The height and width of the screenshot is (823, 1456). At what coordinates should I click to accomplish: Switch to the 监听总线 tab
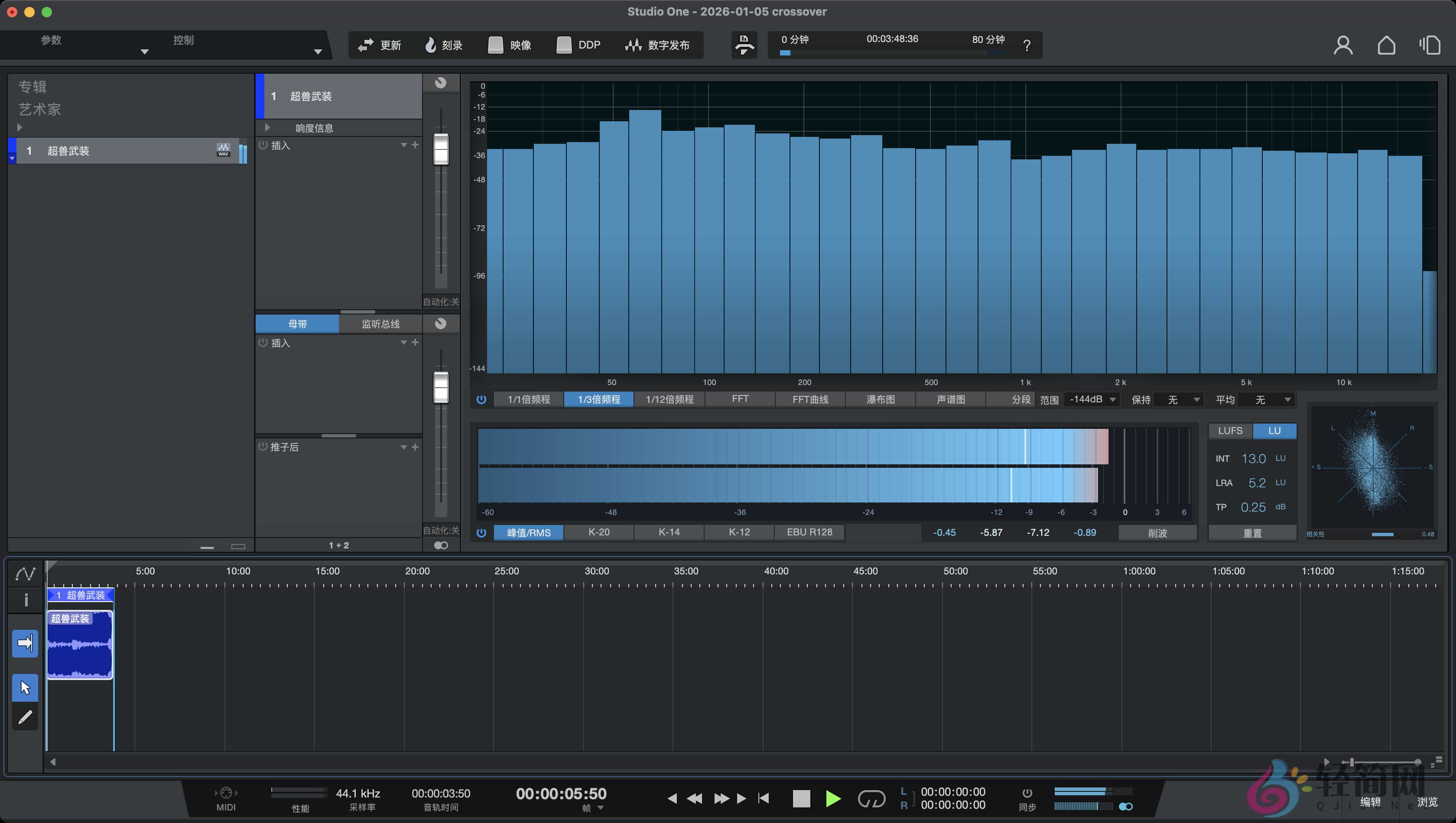click(x=380, y=323)
